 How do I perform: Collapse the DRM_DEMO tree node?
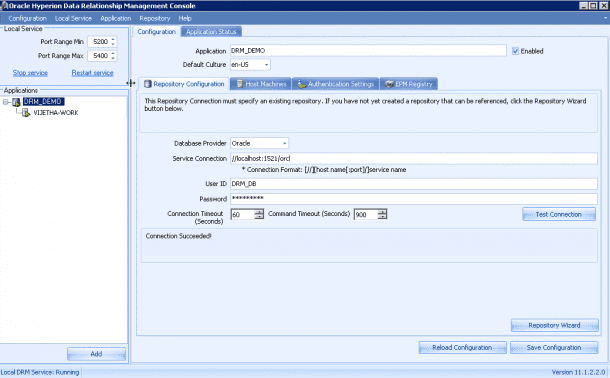6,102
